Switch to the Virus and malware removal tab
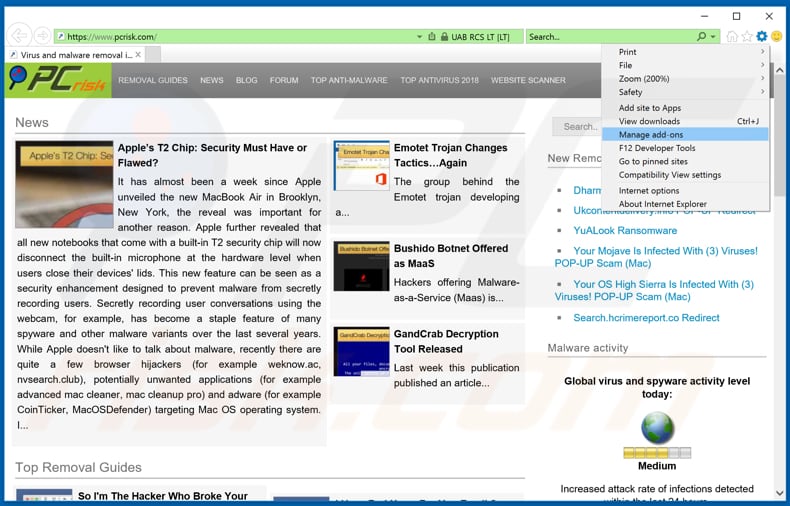790x506 pixels. point(72,55)
